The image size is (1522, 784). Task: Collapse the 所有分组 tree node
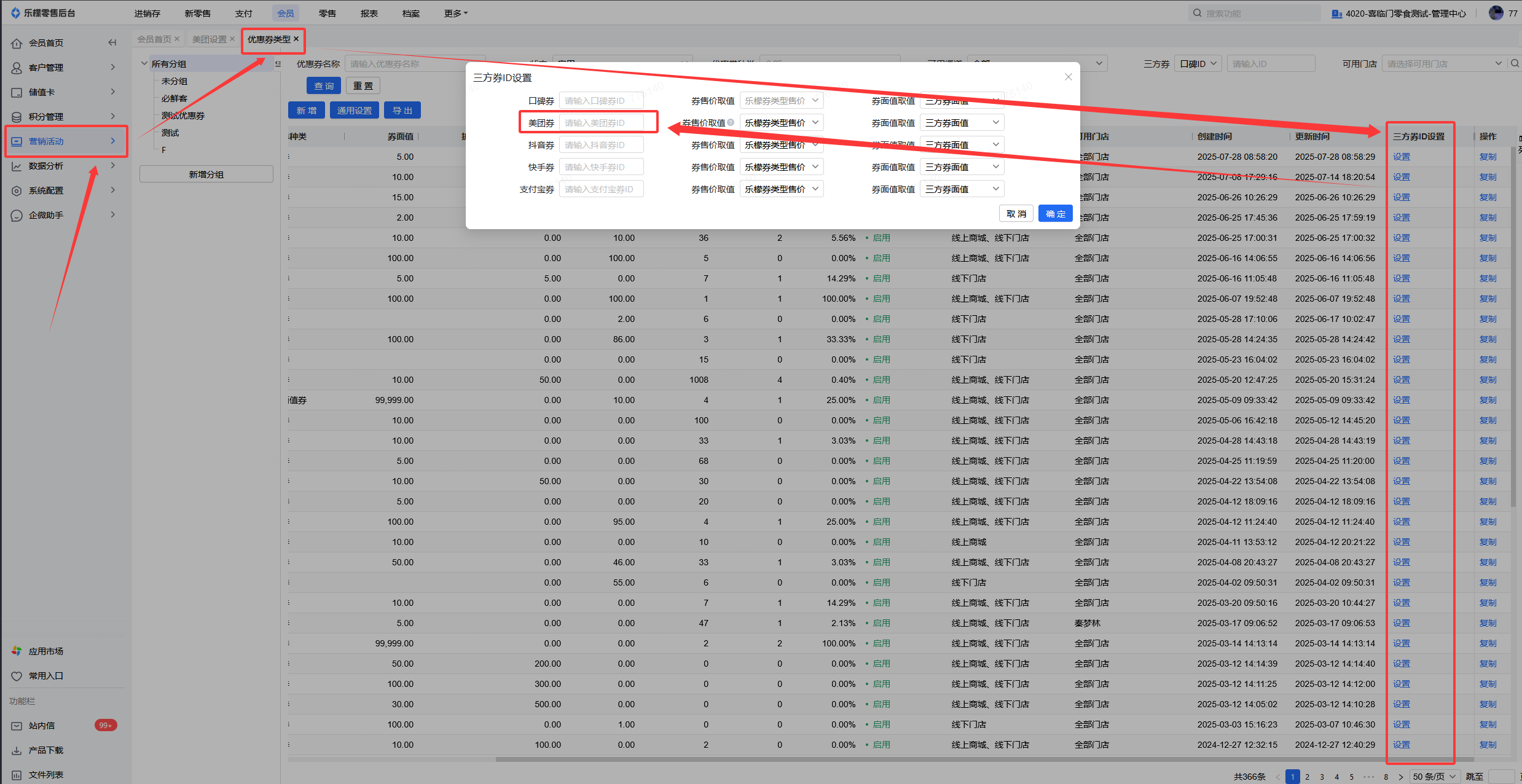[x=144, y=63]
